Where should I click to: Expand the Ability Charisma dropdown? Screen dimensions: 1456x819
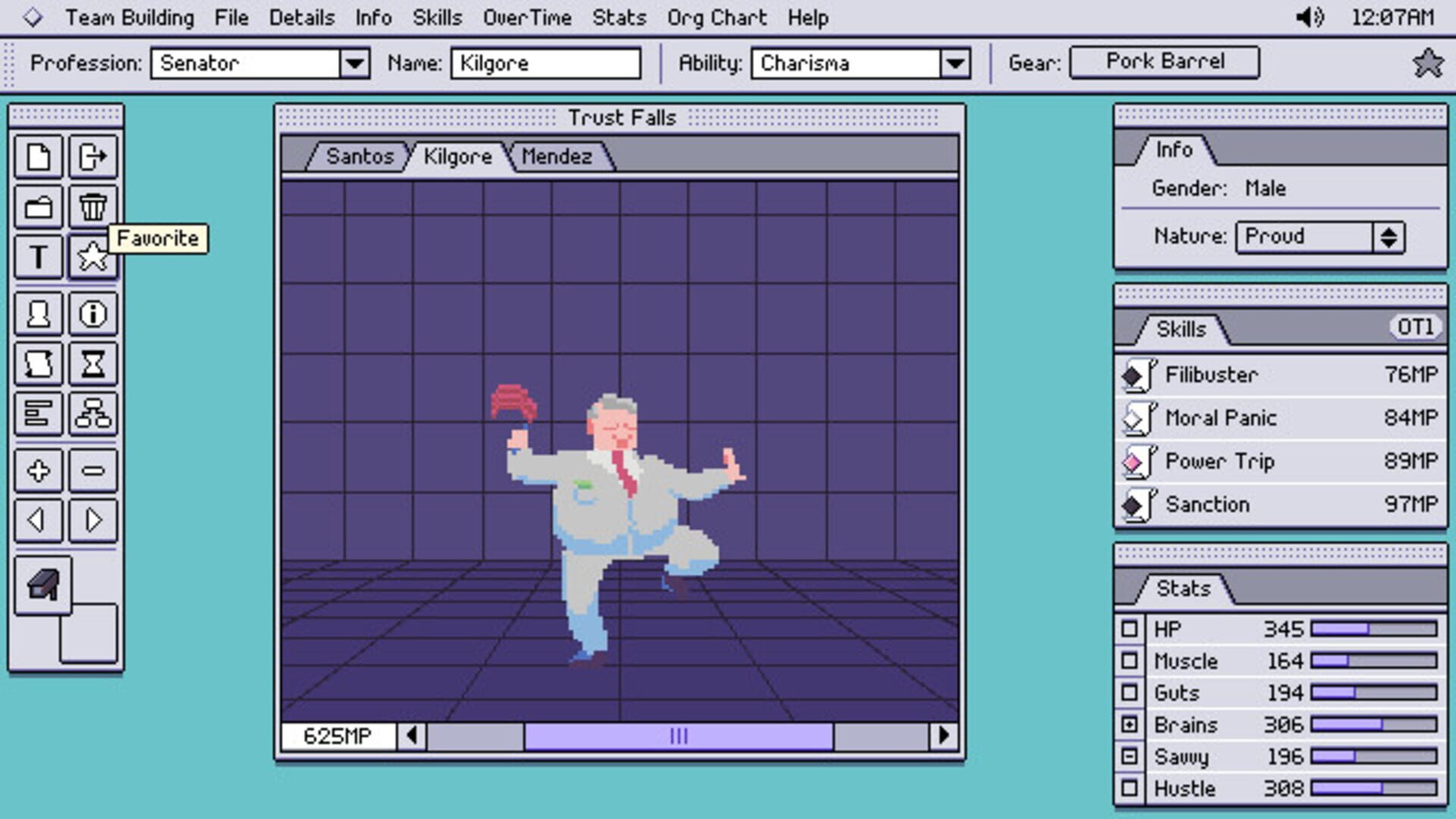click(x=955, y=63)
